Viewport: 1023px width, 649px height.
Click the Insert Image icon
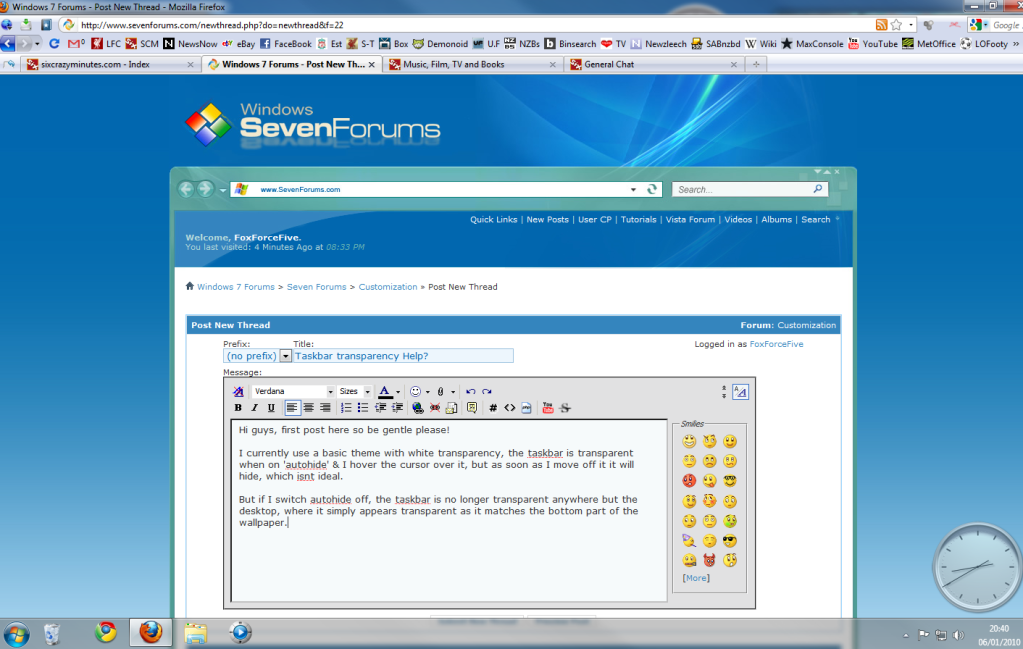[x=451, y=408]
